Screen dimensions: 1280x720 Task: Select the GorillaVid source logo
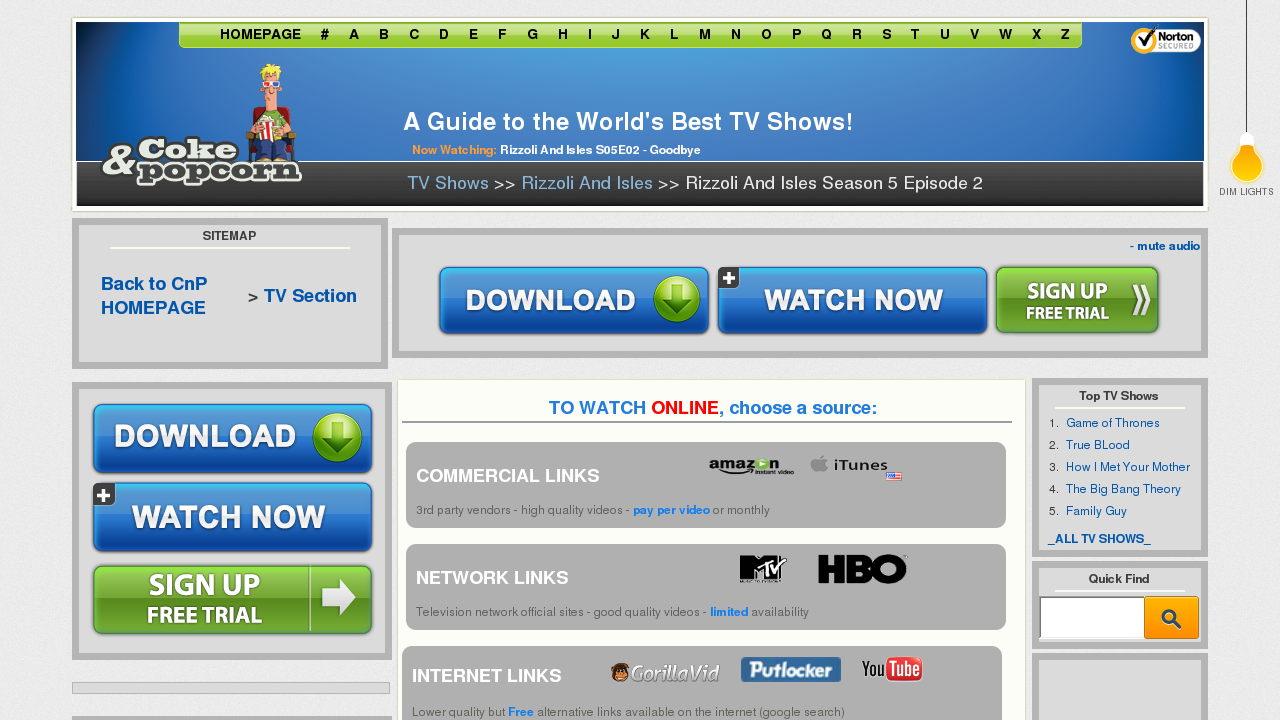(x=665, y=673)
